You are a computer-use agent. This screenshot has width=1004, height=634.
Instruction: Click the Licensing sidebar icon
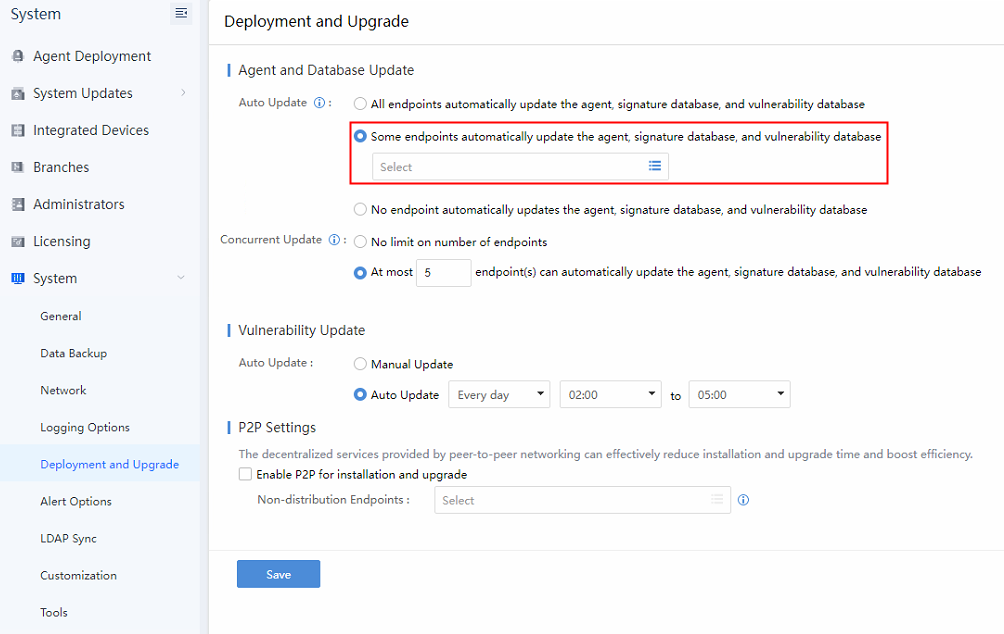pyautogui.click(x=18, y=242)
